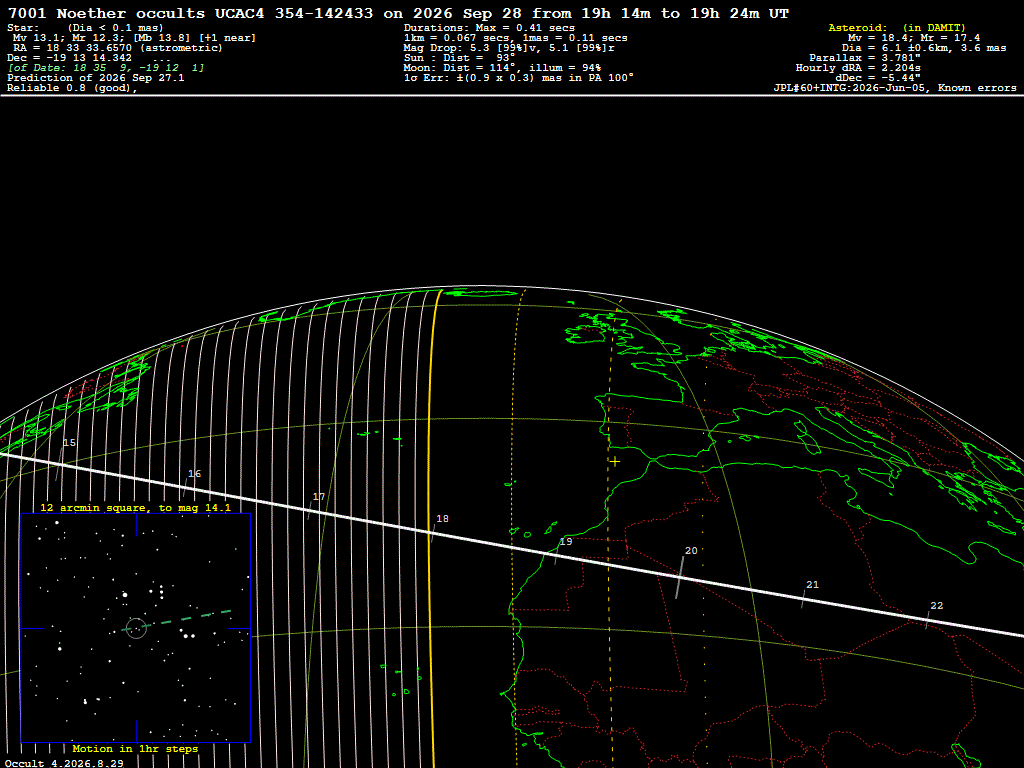Viewport: 1024px width, 768px height.
Task: Select time marker 16 on shadow path
Action: 195,473
